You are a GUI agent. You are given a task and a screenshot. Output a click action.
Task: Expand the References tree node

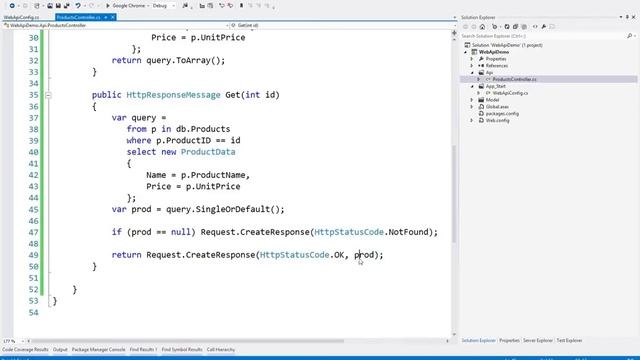(472, 66)
